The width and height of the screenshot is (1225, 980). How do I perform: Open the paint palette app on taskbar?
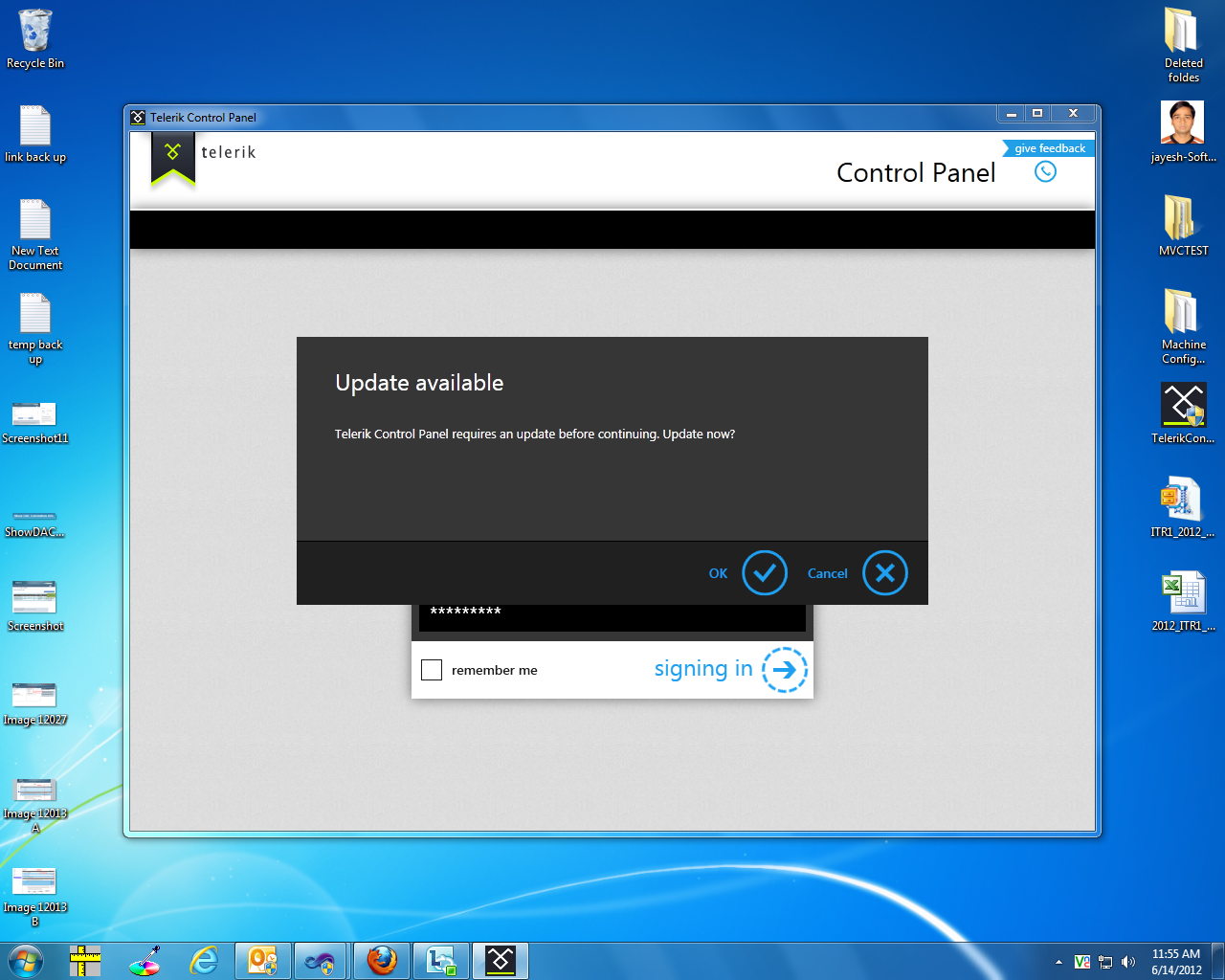pos(145,961)
